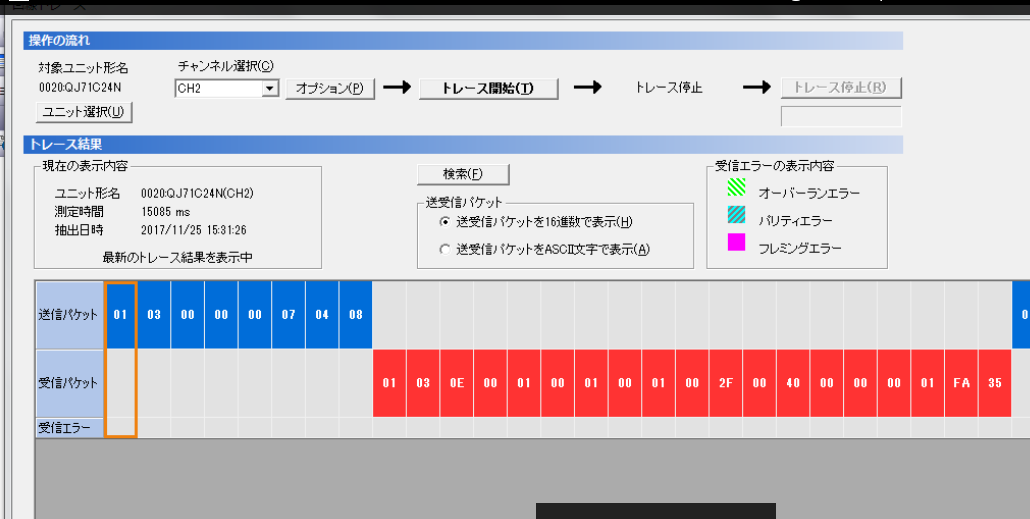Image resolution: width=1030 pixels, height=519 pixels.
Task: Click the empty field below trace stop button
Action: coord(840,116)
